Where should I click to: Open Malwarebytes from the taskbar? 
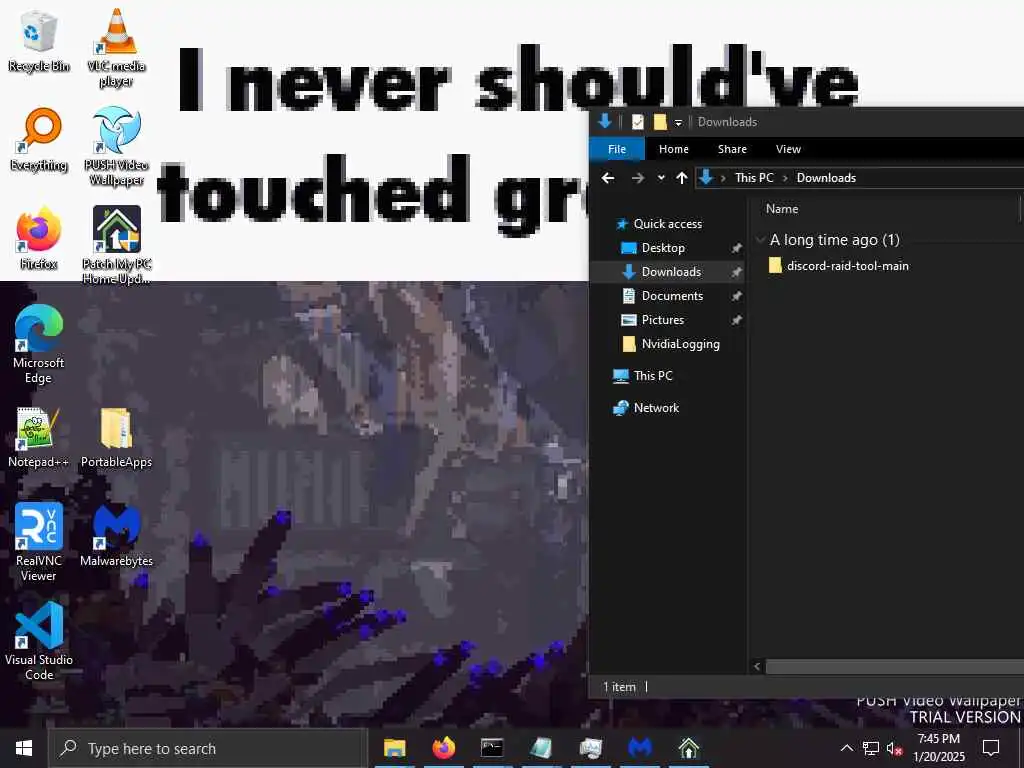640,748
